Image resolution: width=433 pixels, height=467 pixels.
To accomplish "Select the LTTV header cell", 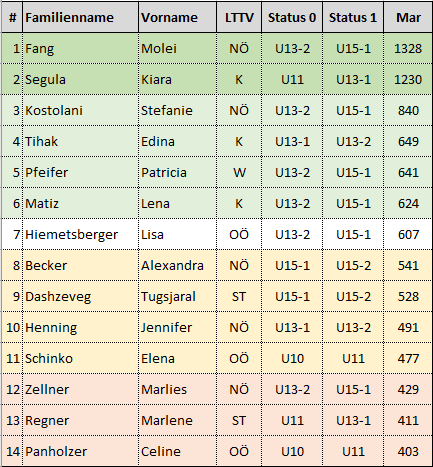I will [239, 17].
